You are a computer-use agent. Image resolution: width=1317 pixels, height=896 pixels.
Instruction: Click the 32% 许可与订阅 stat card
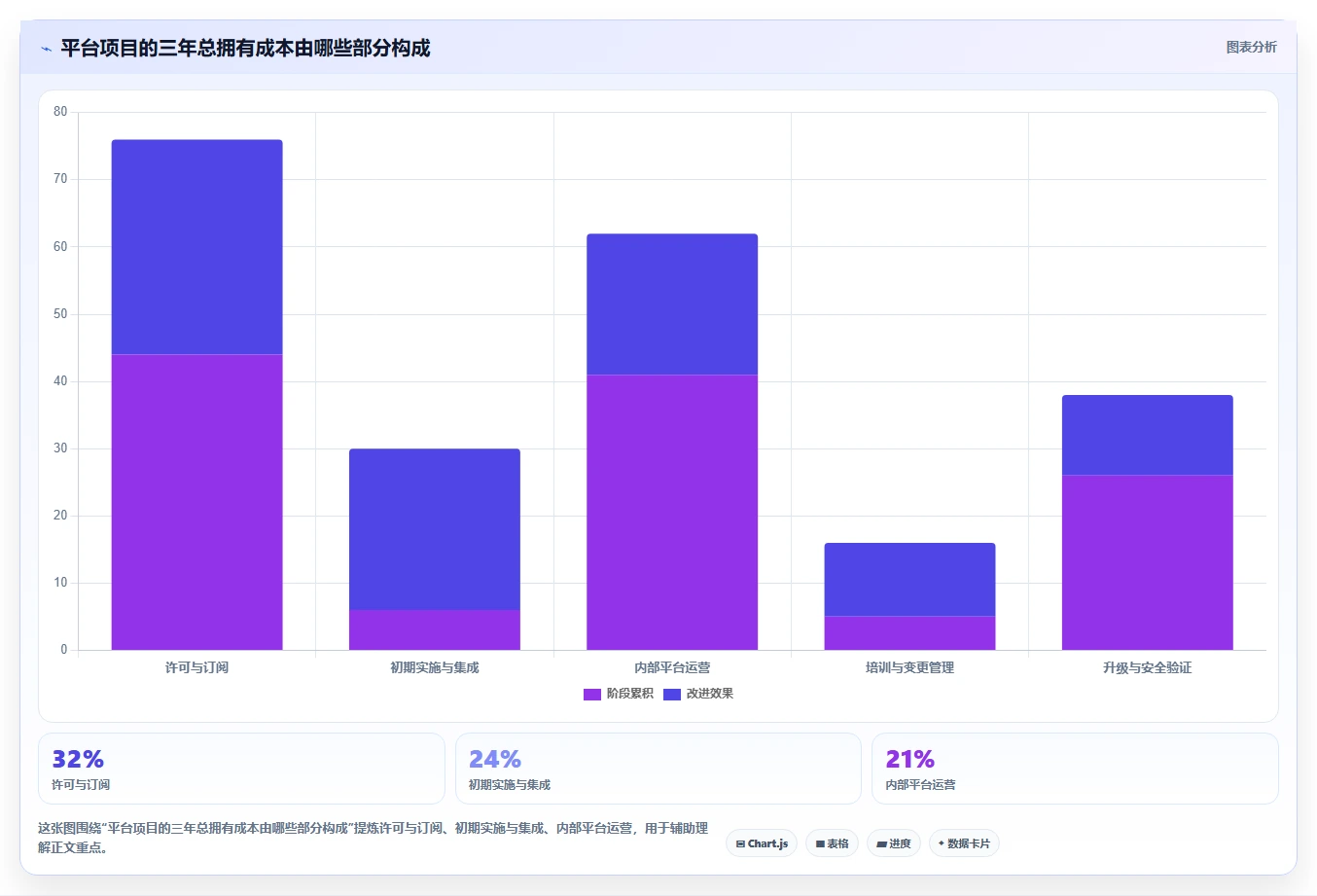tap(241, 769)
